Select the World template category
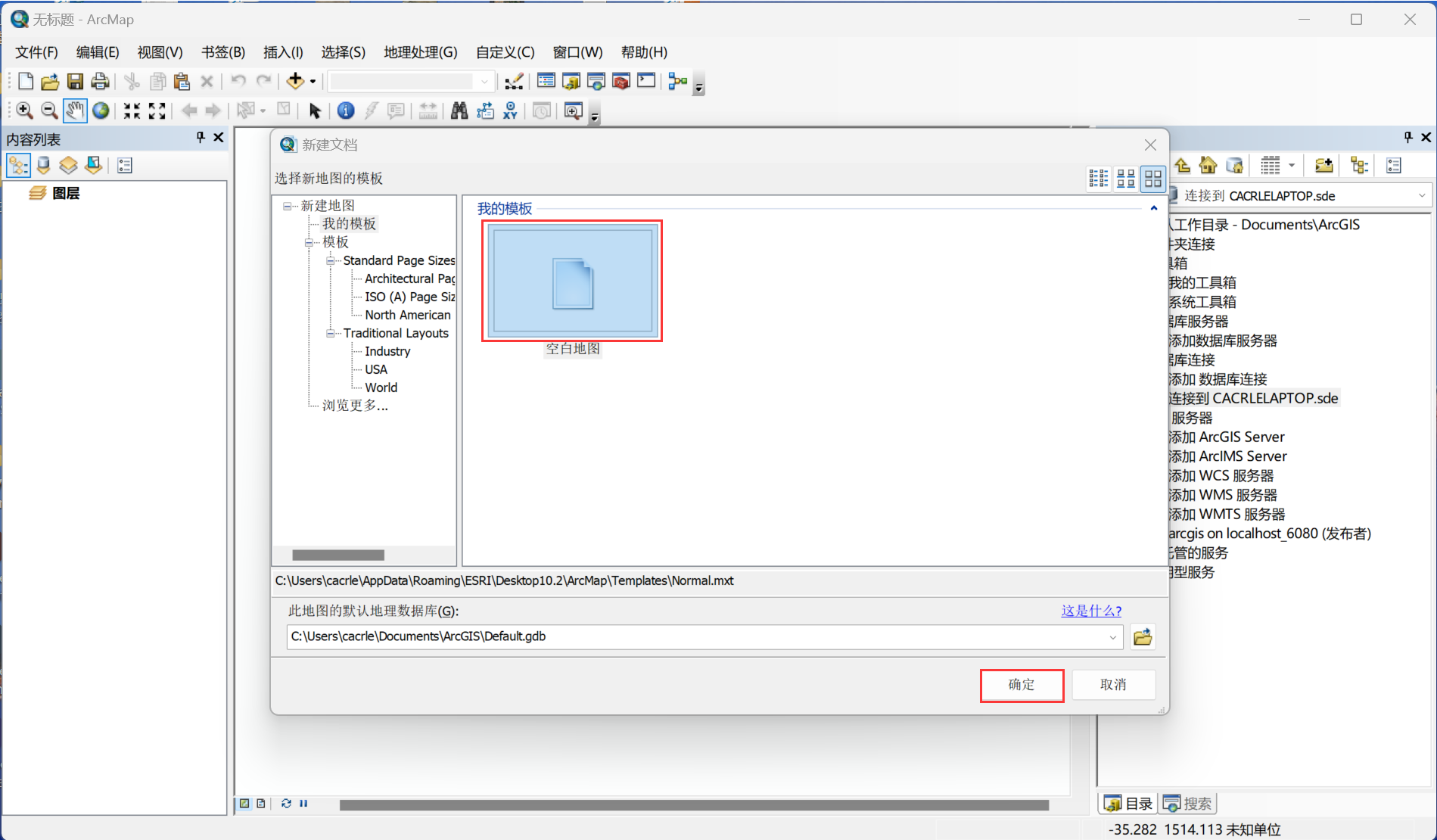This screenshot has width=1437, height=840. point(381,387)
